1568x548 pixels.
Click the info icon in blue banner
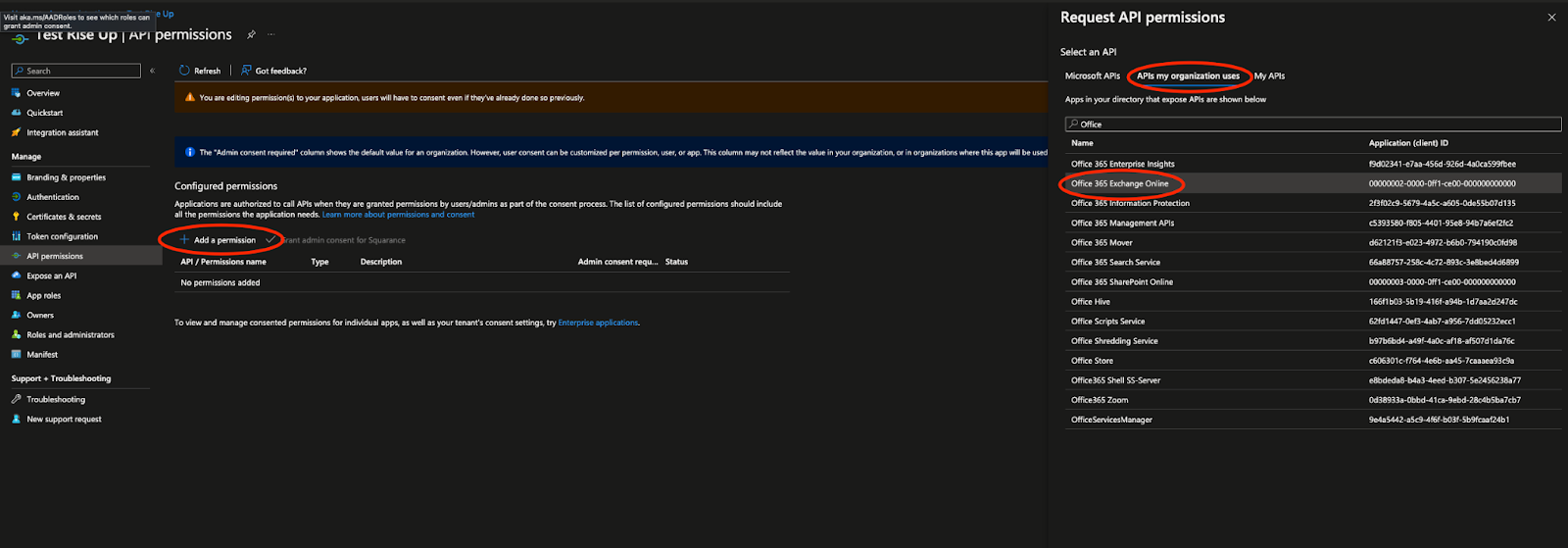(190, 152)
